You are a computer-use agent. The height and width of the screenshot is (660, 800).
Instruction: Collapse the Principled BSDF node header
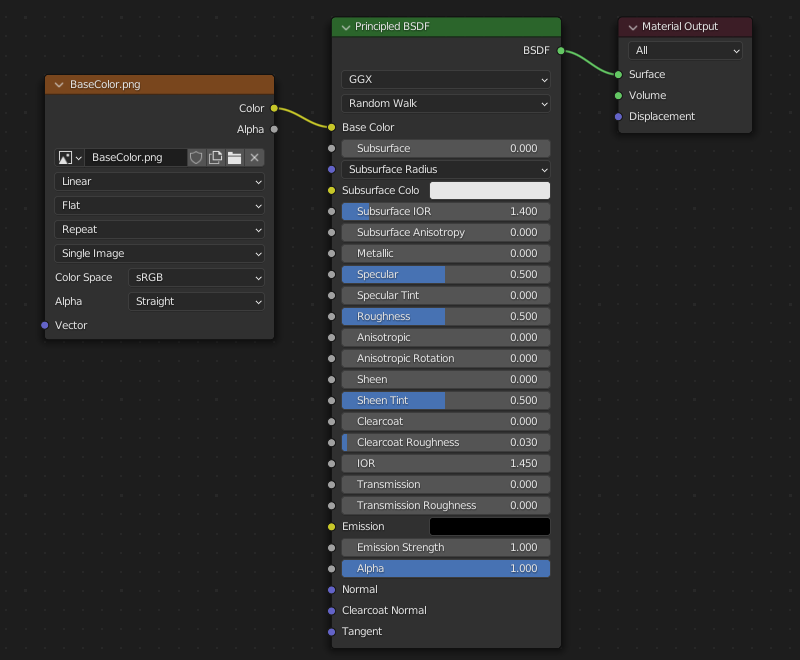[345, 27]
